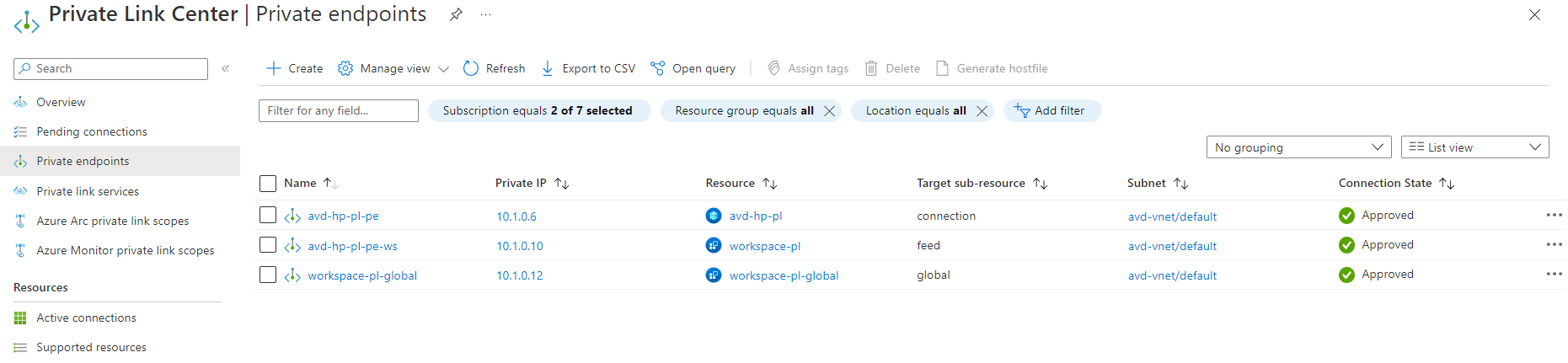Check the workspace-pl-global row checkbox
Image resolution: width=1568 pixels, height=363 pixels.
[x=268, y=275]
